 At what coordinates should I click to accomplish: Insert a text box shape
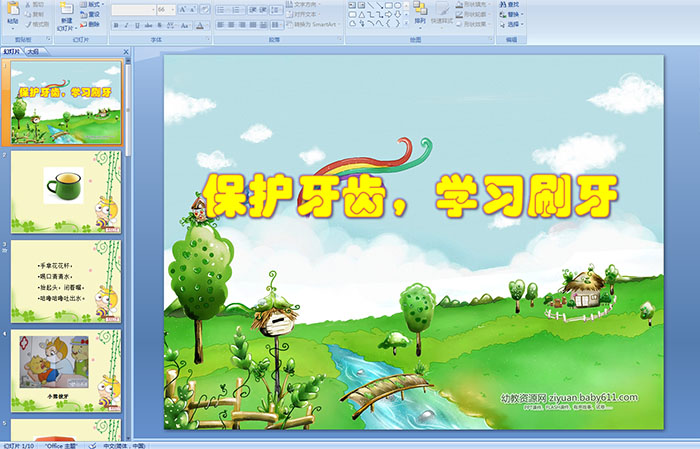(352, 5)
